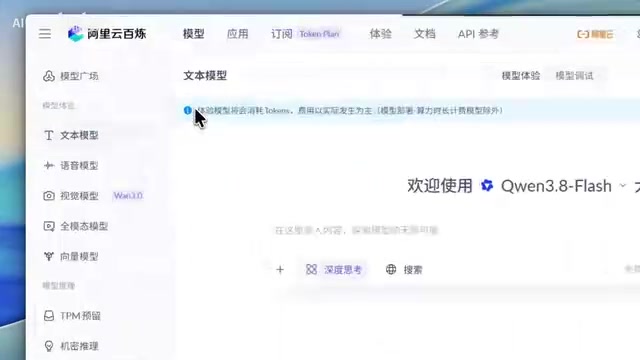Click the 阿里云百炼 logo
Viewport: 640px width, 360px height.
(107, 34)
